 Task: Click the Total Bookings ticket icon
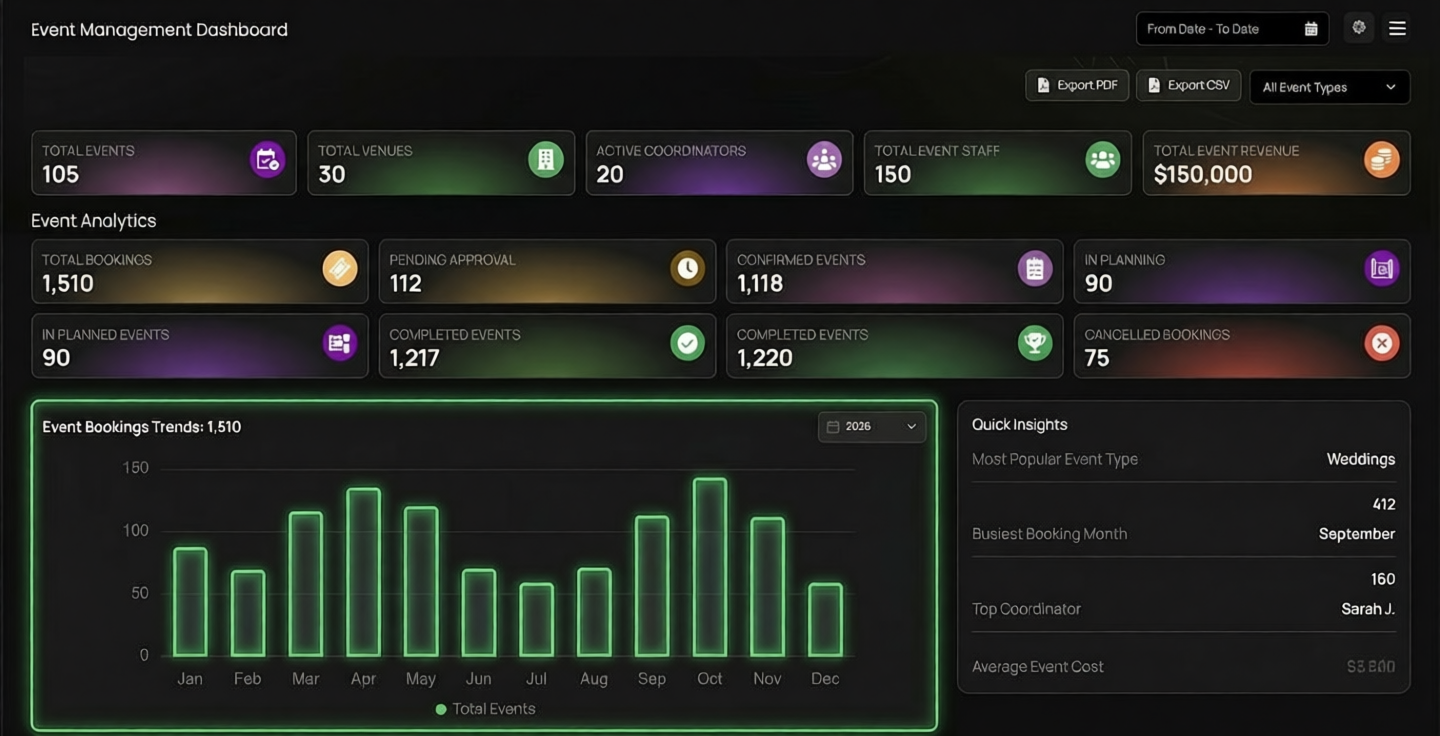click(340, 268)
